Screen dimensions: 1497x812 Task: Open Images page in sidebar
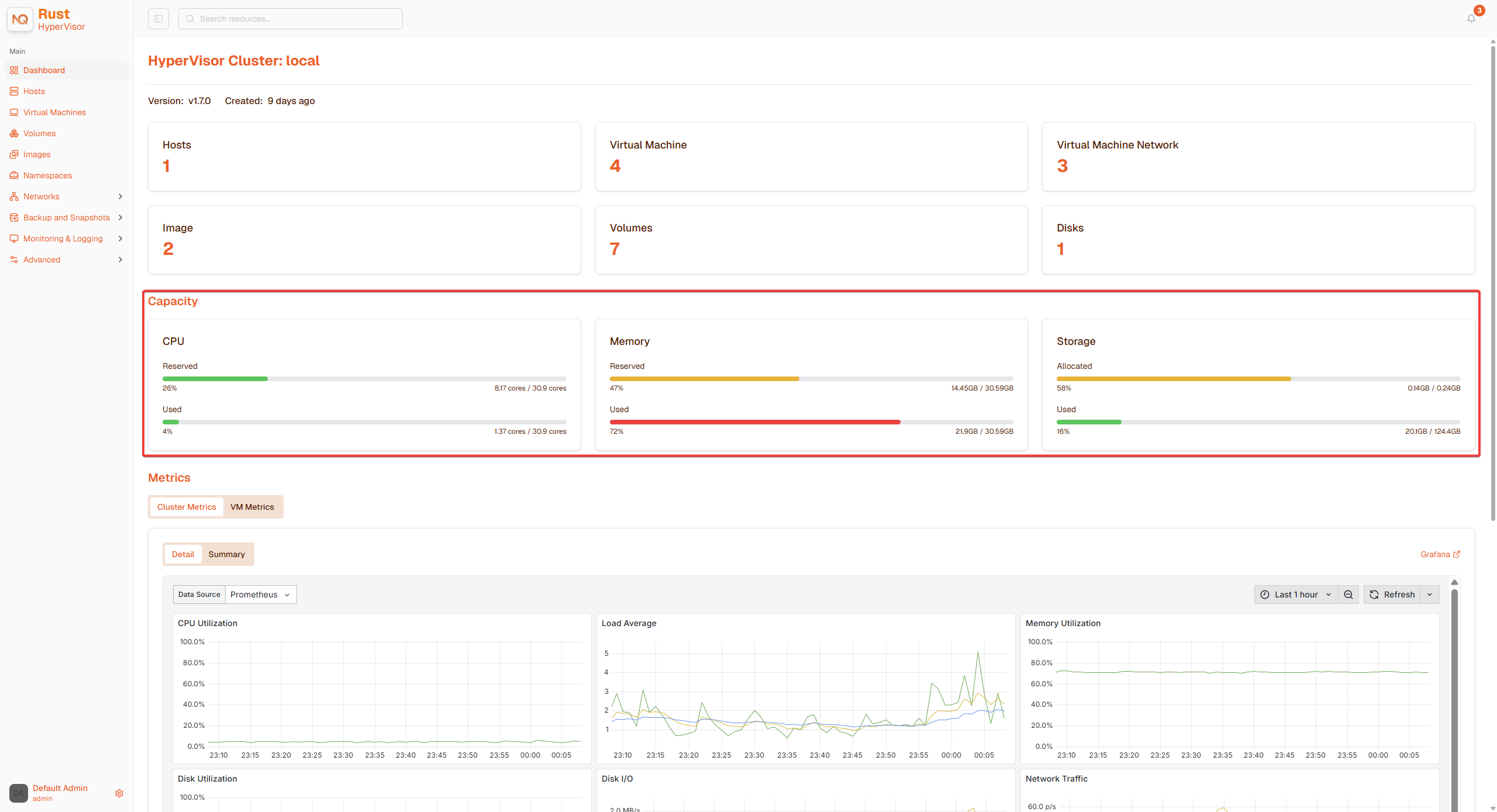(x=67, y=154)
